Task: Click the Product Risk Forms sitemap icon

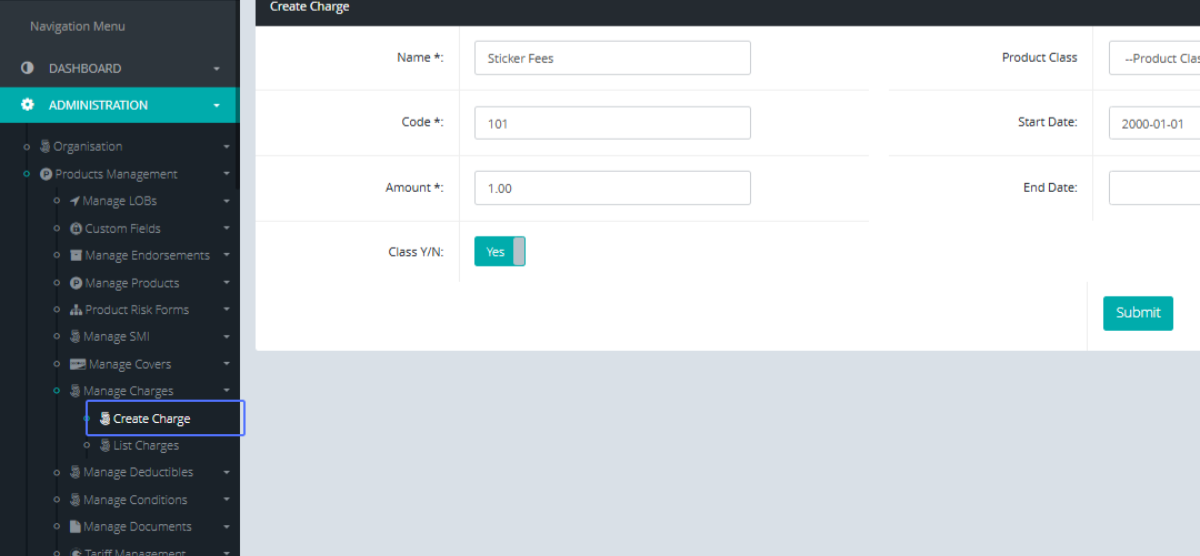Action: [x=76, y=310]
